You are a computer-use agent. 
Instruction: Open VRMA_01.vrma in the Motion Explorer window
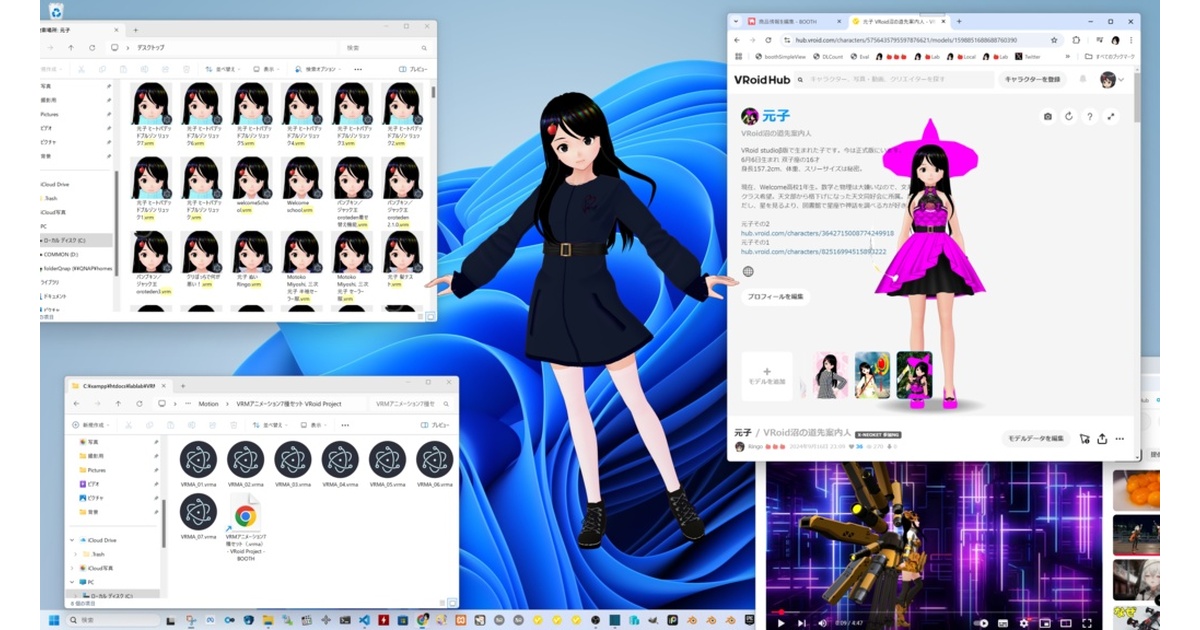[198, 465]
